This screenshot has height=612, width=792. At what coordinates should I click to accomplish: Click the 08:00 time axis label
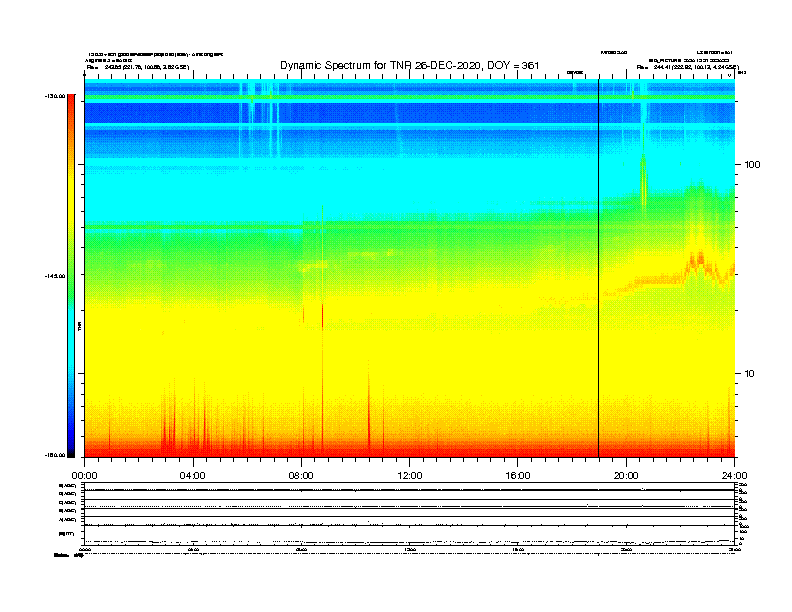tap(301, 476)
